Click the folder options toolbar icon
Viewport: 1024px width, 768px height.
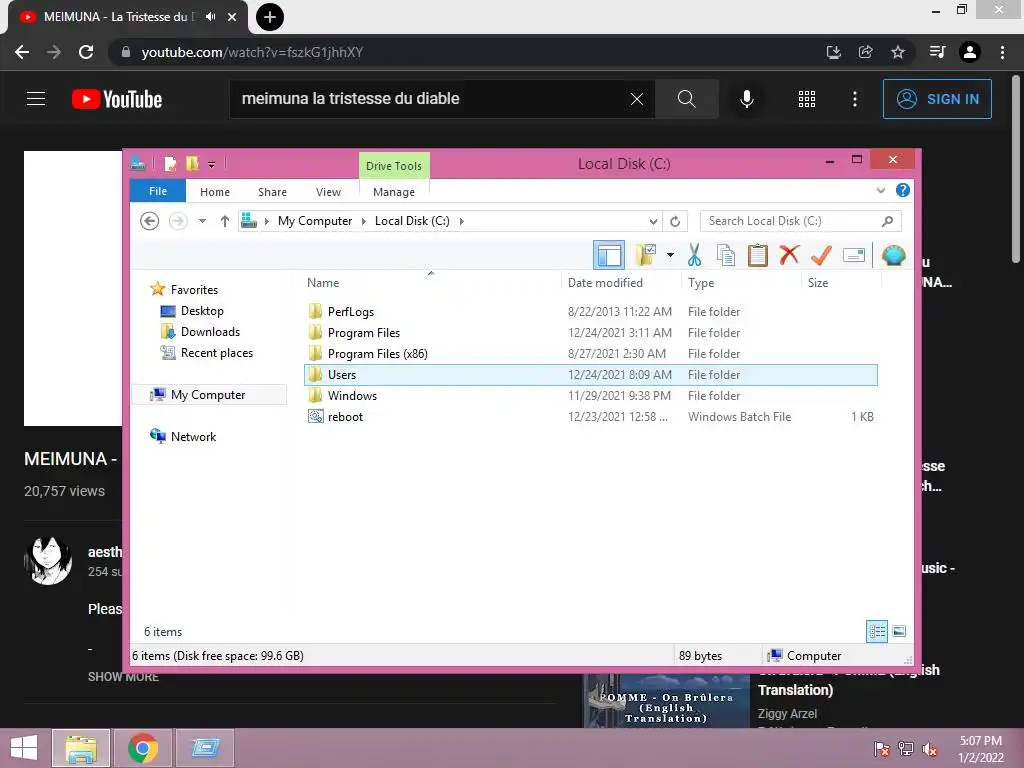coord(646,255)
